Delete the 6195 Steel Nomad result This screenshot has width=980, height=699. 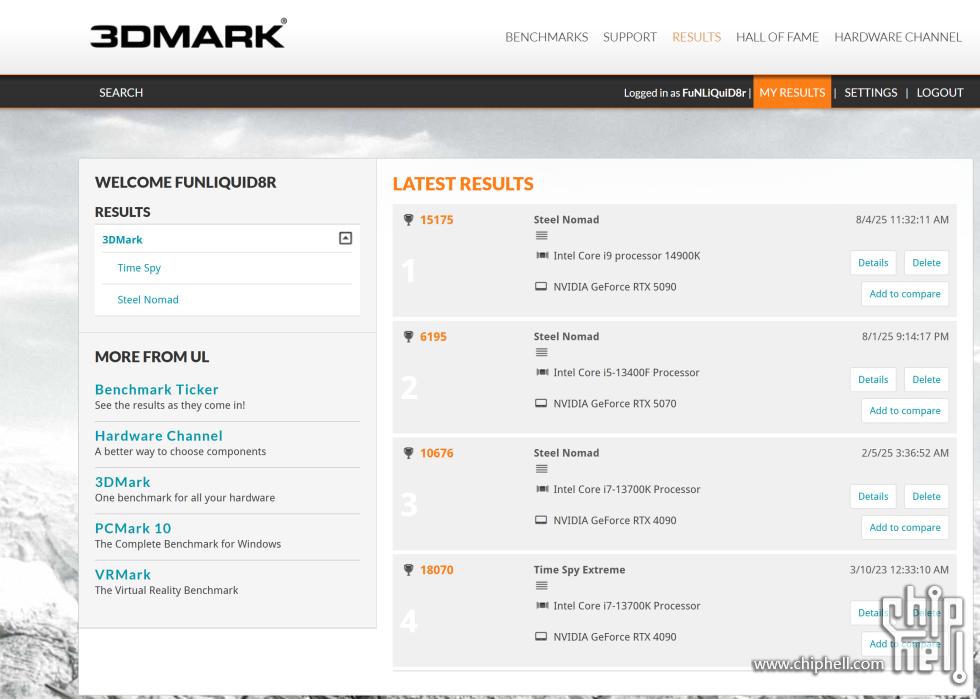[x=926, y=380]
